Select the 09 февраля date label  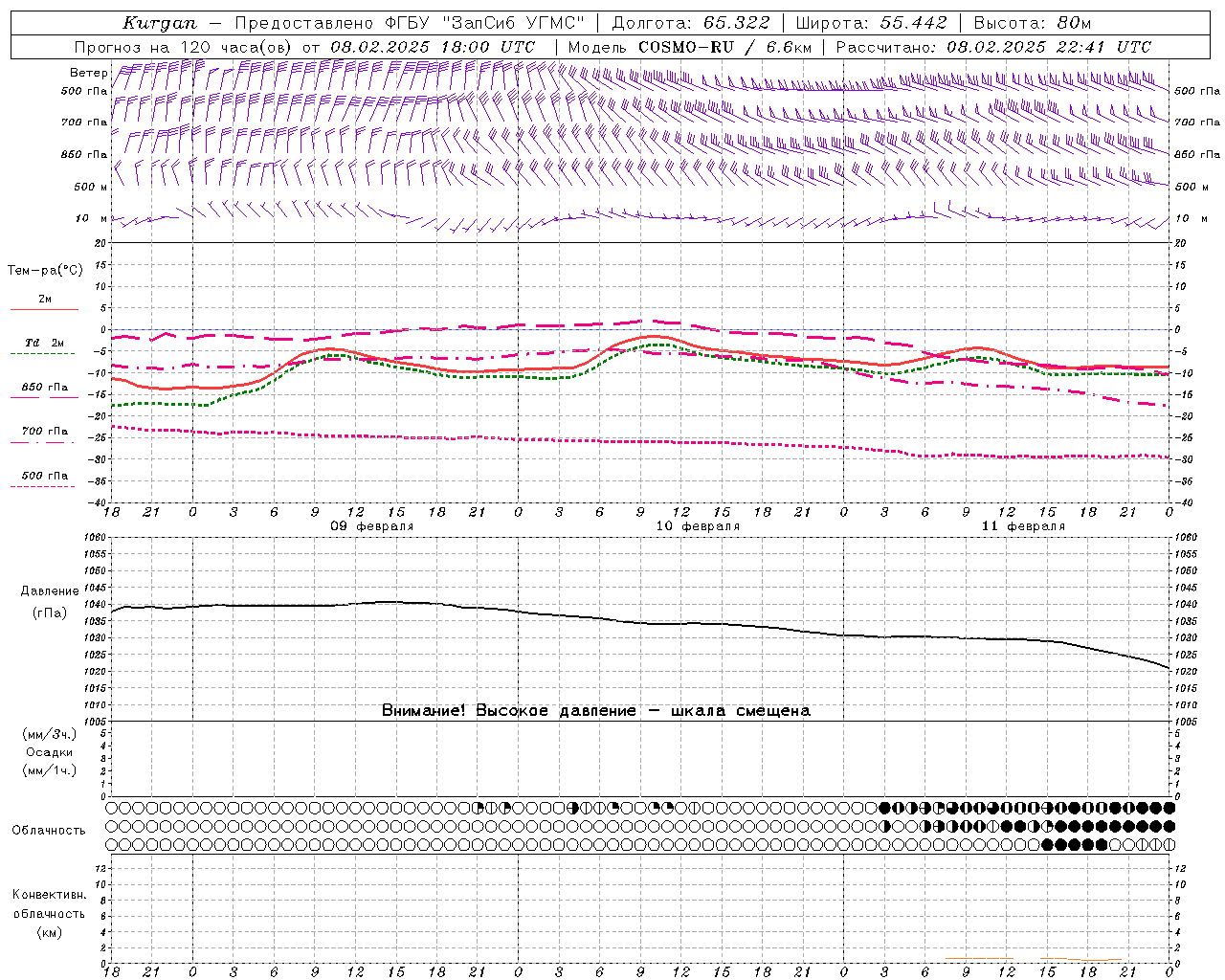(x=372, y=526)
